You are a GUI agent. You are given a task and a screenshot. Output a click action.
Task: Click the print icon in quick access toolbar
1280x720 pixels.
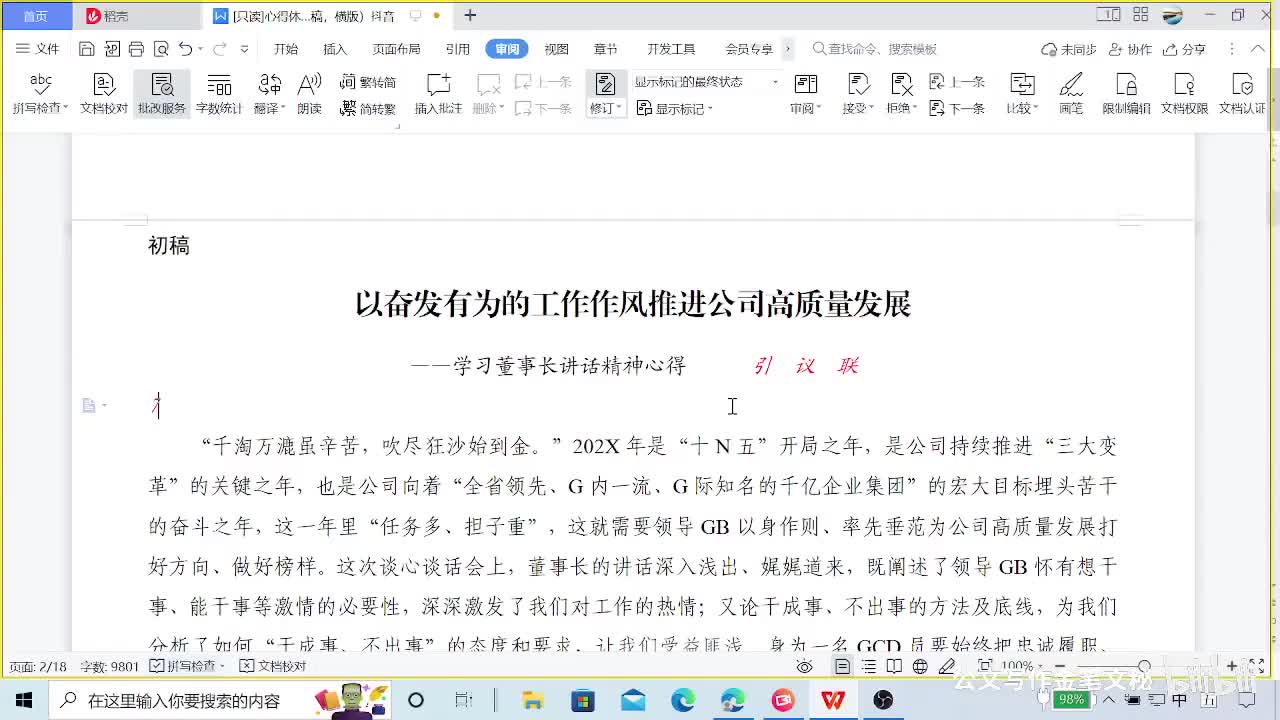136,49
